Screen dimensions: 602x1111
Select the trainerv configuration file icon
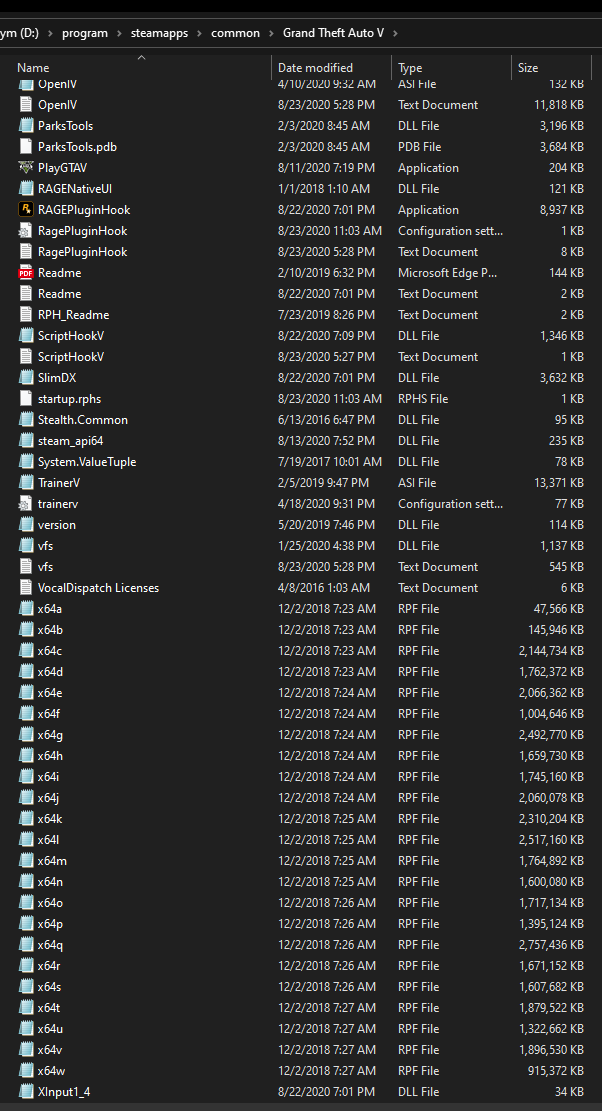tap(25, 504)
